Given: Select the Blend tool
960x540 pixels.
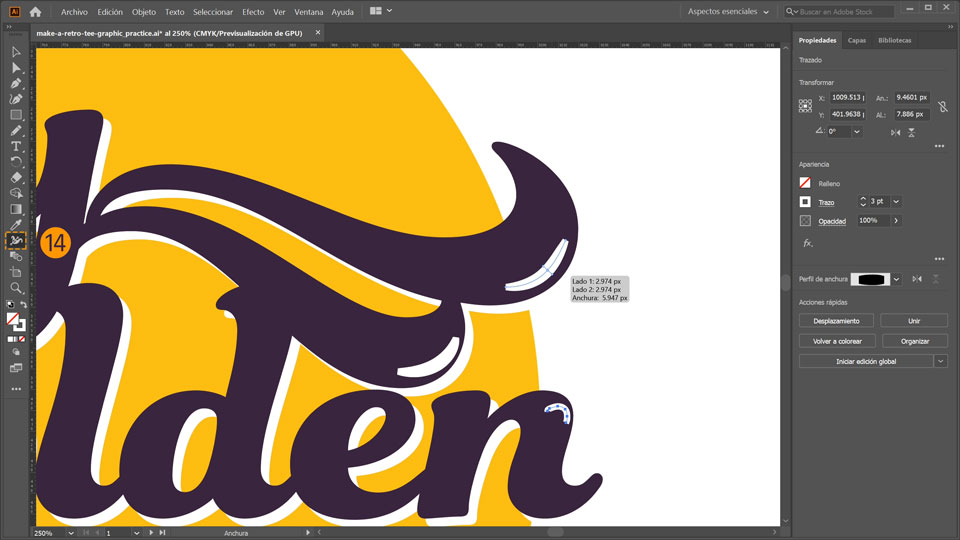Looking at the screenshot, I should click(x=16, y=257).
